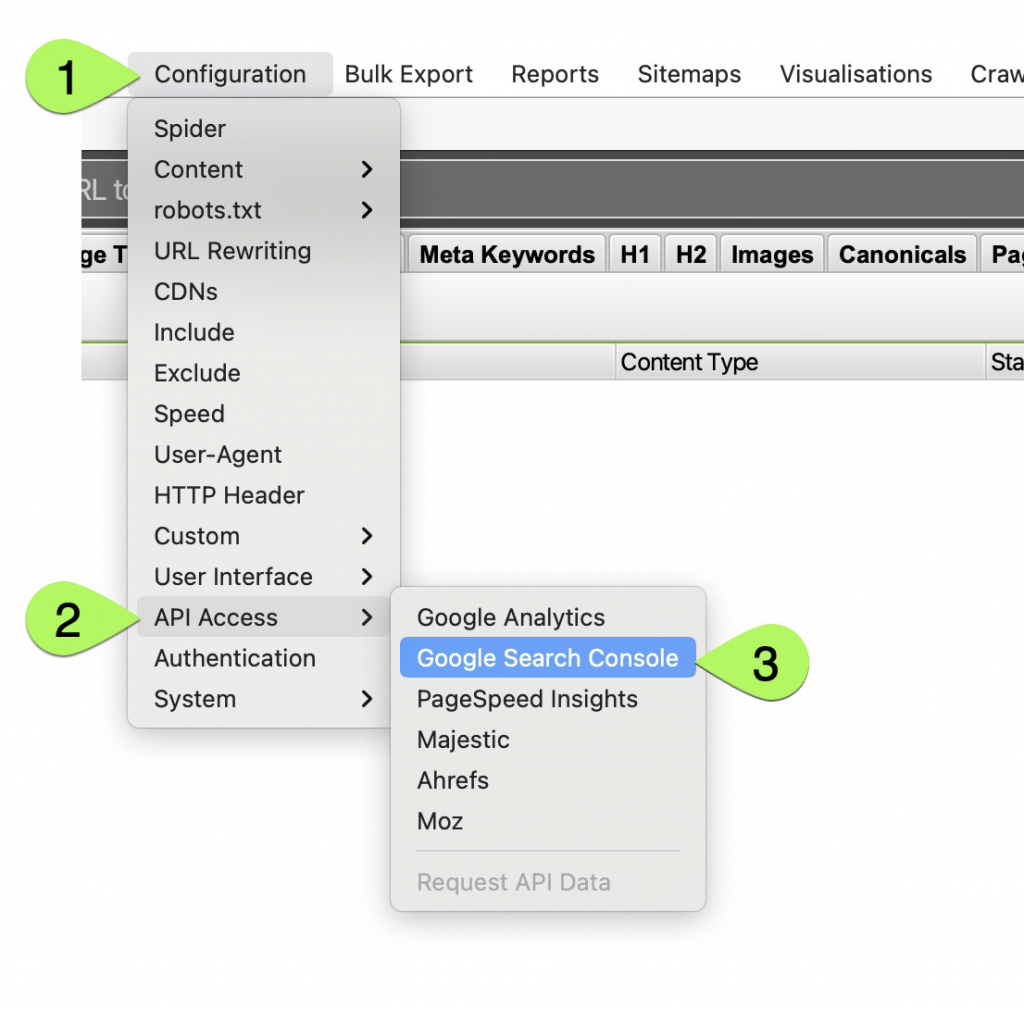This screenshot has height=1009, width=1024.
Task: Choose PageSpeed Insights API option
Action: (548, 699)
